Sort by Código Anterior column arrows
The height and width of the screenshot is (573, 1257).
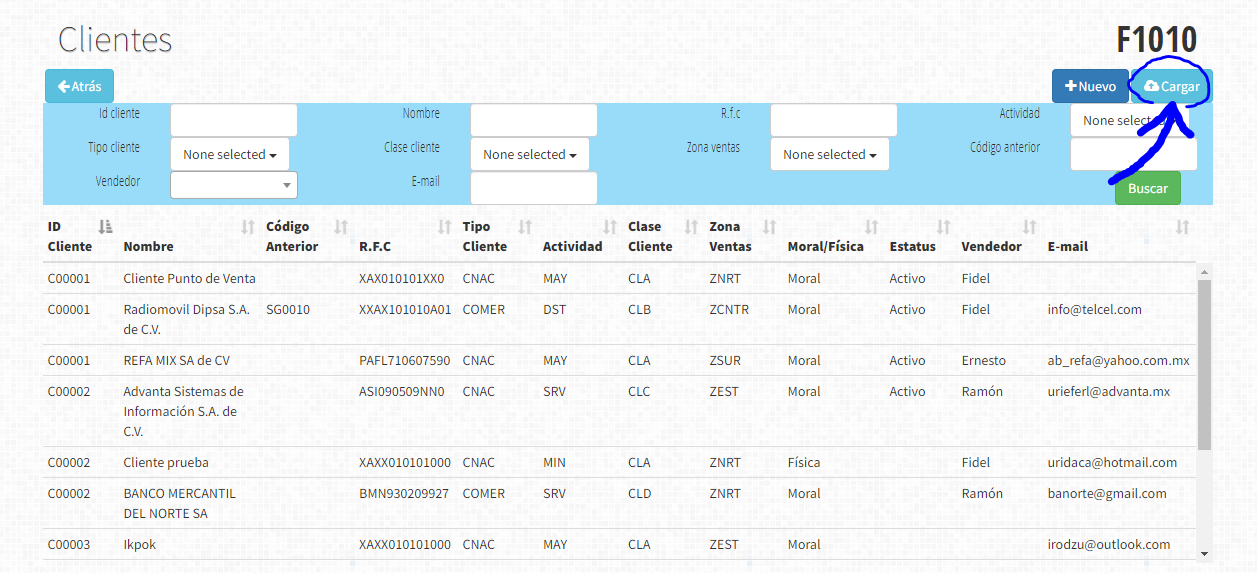[x=341, y=227]
